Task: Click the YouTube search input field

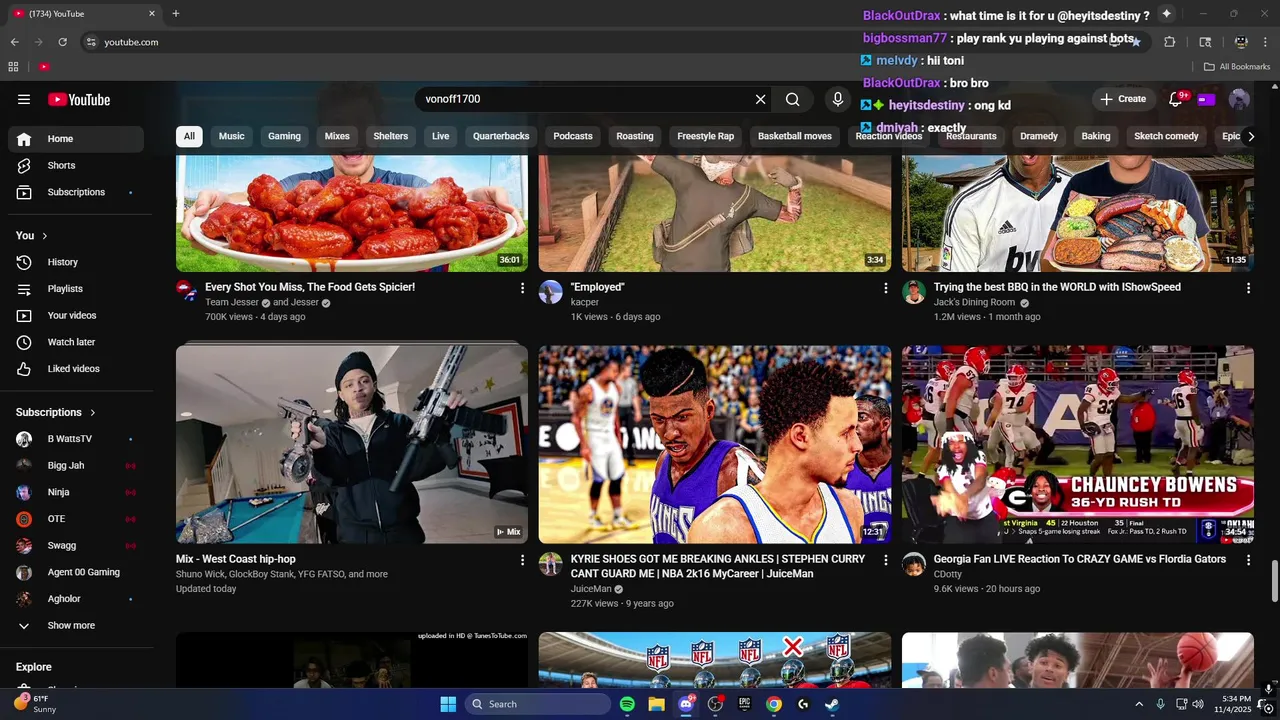Action: point(585,99)
